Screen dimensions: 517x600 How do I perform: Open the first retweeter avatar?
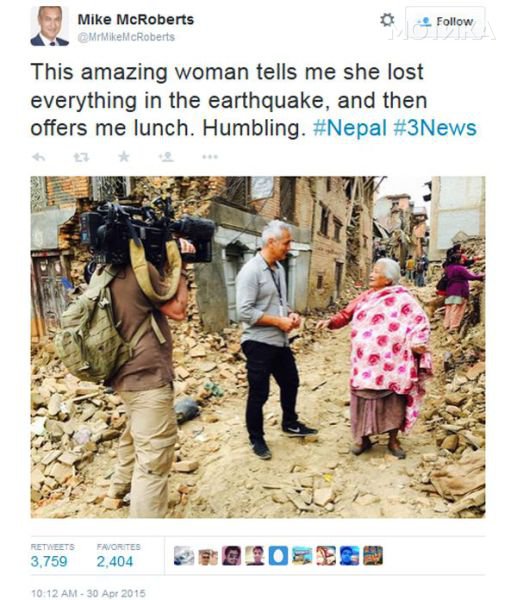coord(184,556)
